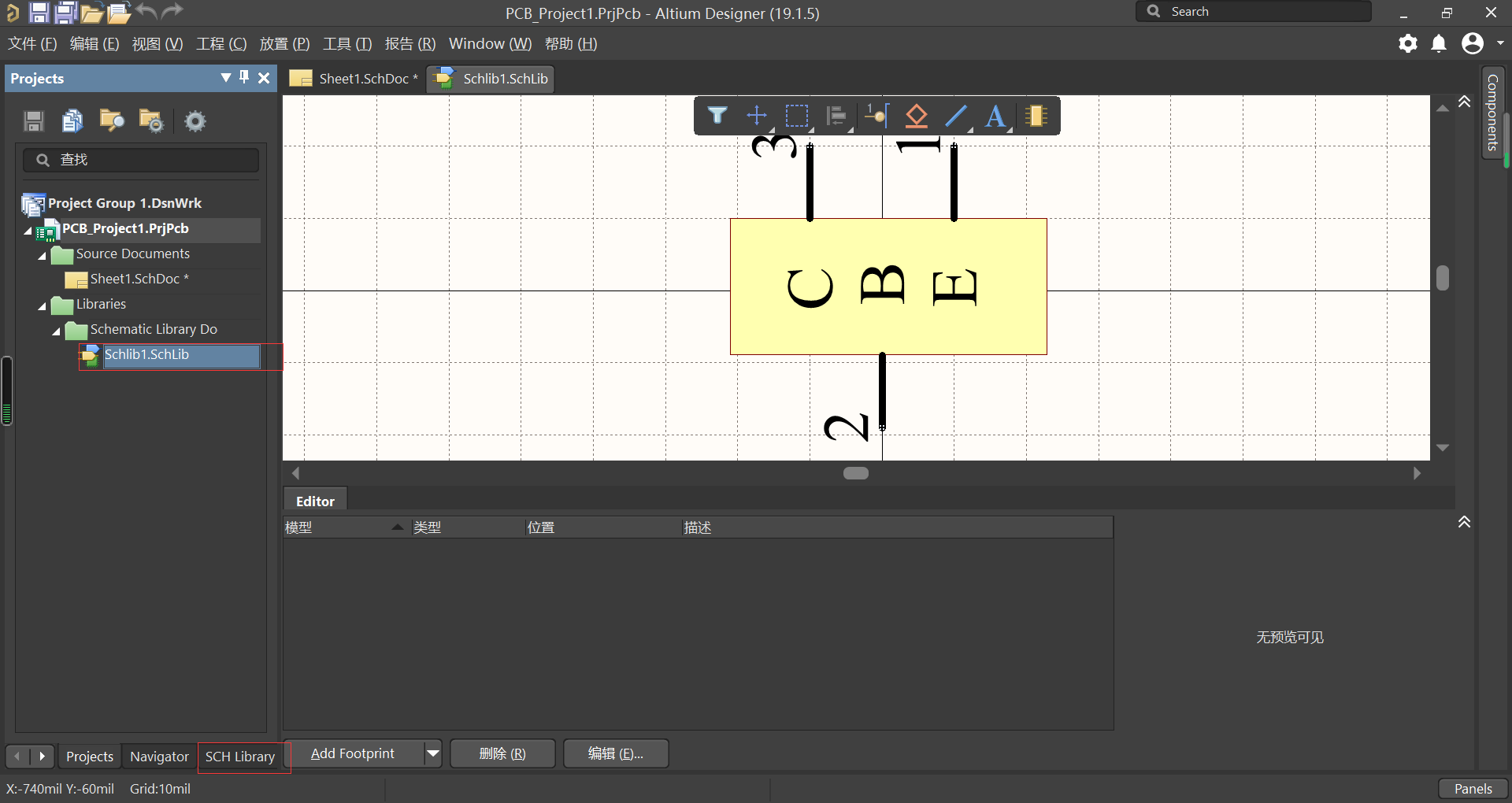Click Projects panel folder settings icon
1512x803 pixels.
(x=151, y=120)
